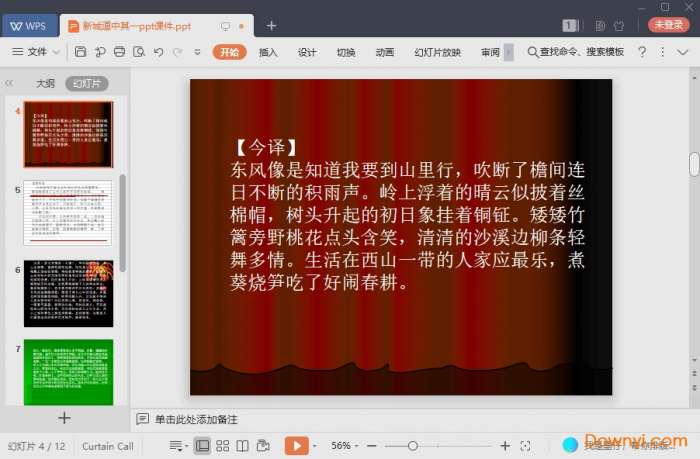Click the 幻灯片 4 / 12 status text
Image resolution: width=700 pixels, height=459 pixels.
(x=36, y=446)
